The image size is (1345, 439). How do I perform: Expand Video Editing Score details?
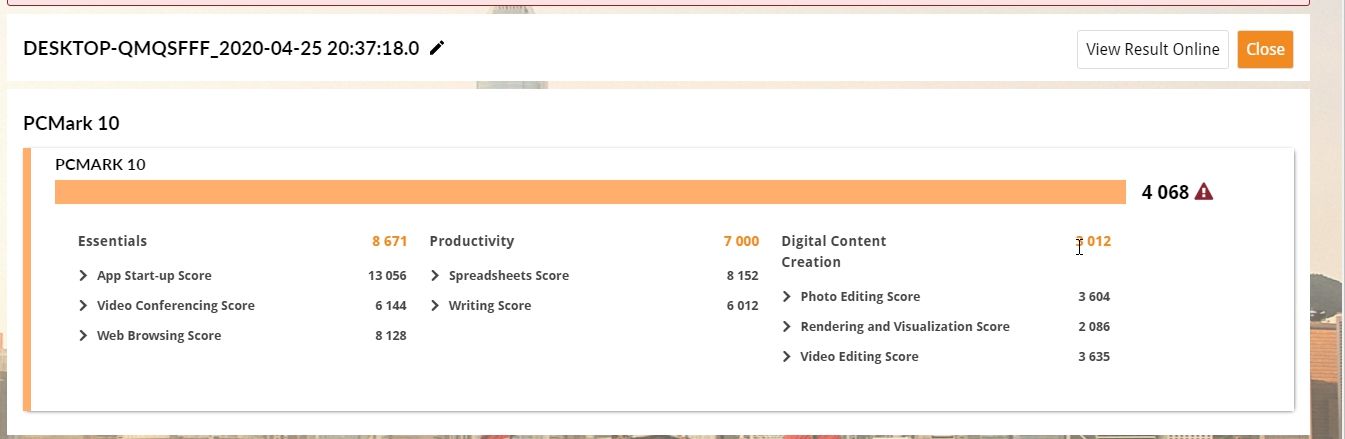(x=787, y=357)
